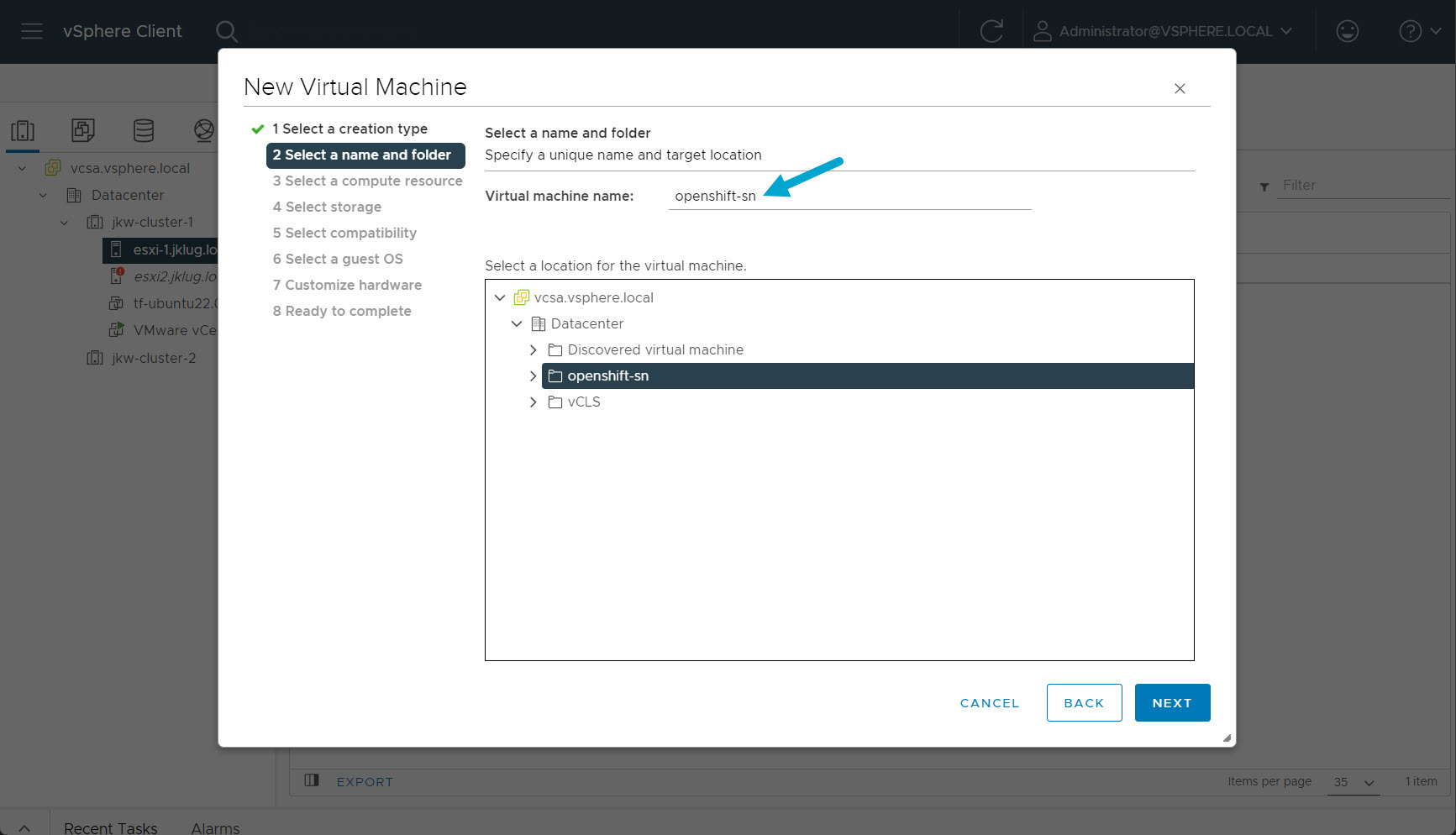Select the vCLS folder as location
This screenshot has width=1456, height=835.
[583, 402]
